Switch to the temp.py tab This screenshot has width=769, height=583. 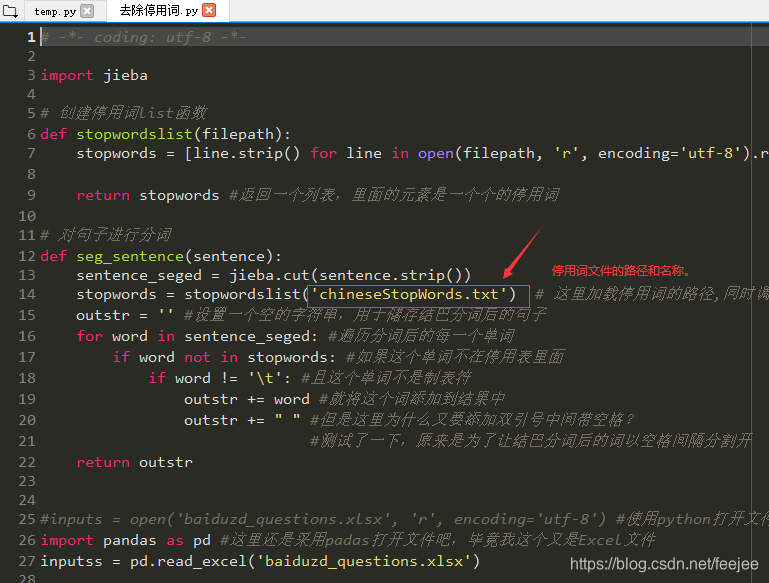coord(55,11)
